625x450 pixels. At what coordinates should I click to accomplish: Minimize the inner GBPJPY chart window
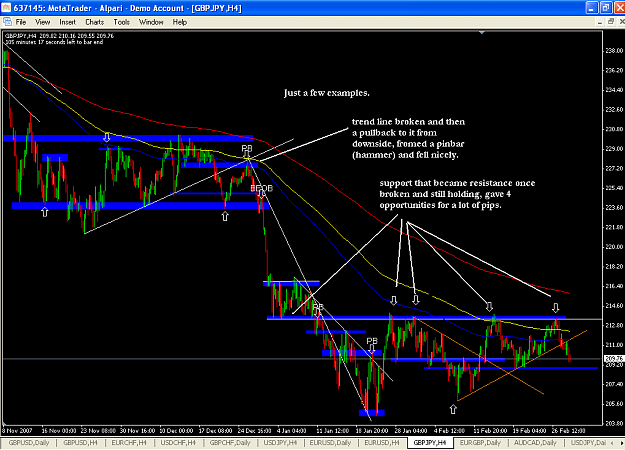(600, 22)
